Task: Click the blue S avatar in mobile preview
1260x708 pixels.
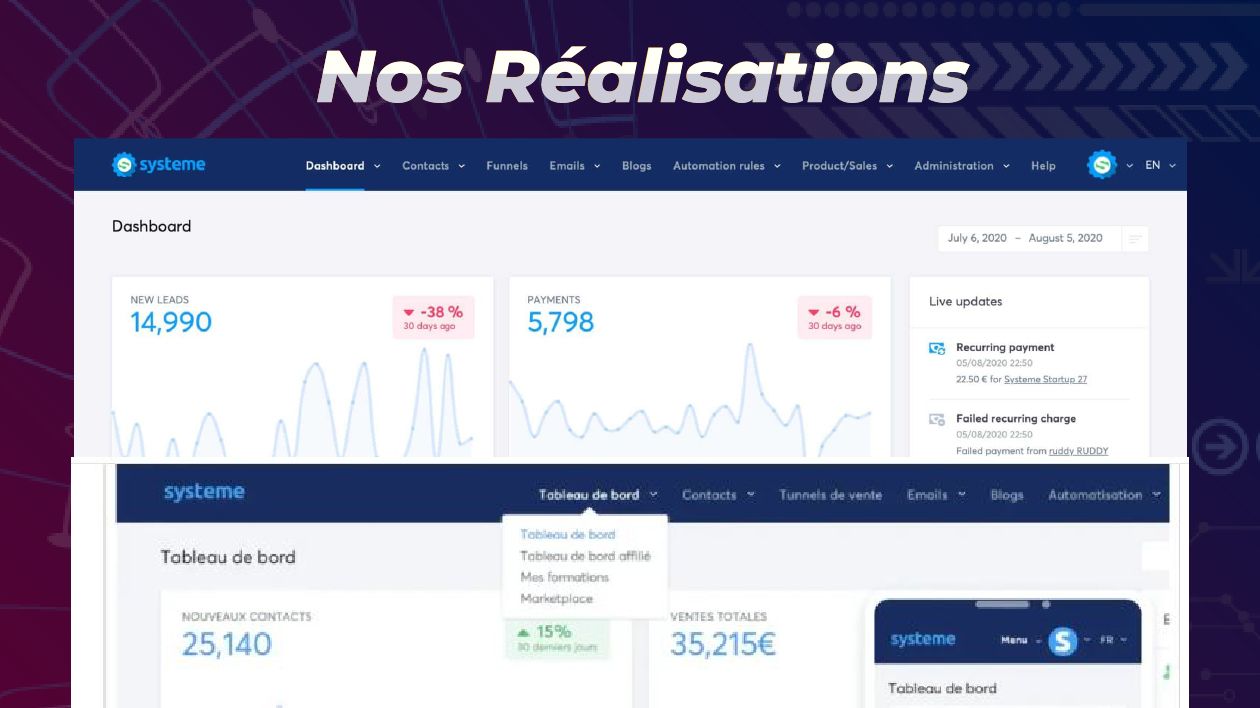Action: click(x=1063, y=640)
